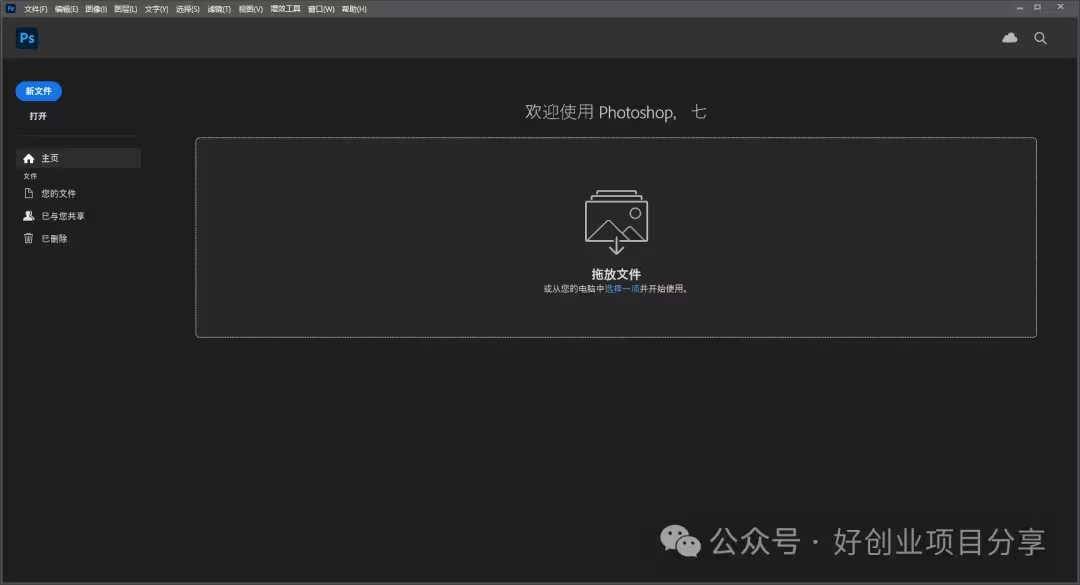This screenshot has width=1080, height=585.
Task: Open search with the magnifier icon
Action: click(x=1040, y=38)
